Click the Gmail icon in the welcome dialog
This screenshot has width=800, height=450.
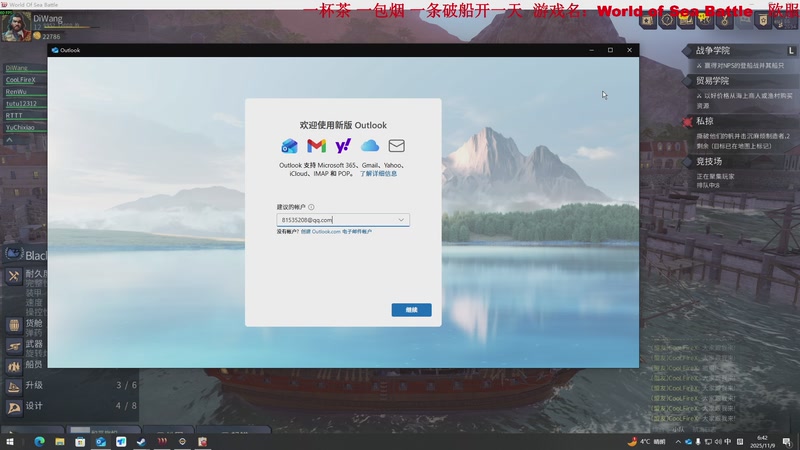click(316, 146)
